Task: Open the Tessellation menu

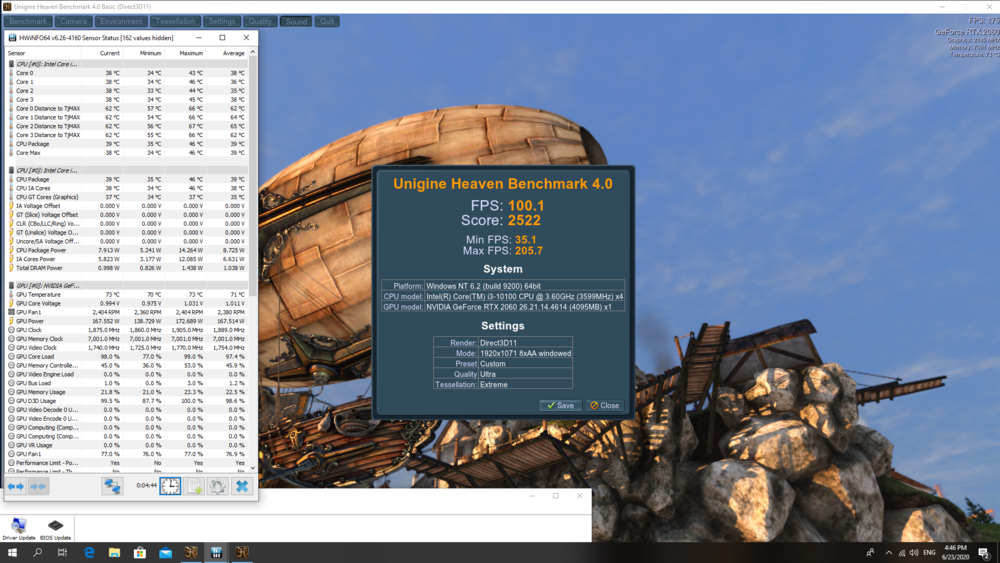Action: pyautogui.click(x=175, y=21)
